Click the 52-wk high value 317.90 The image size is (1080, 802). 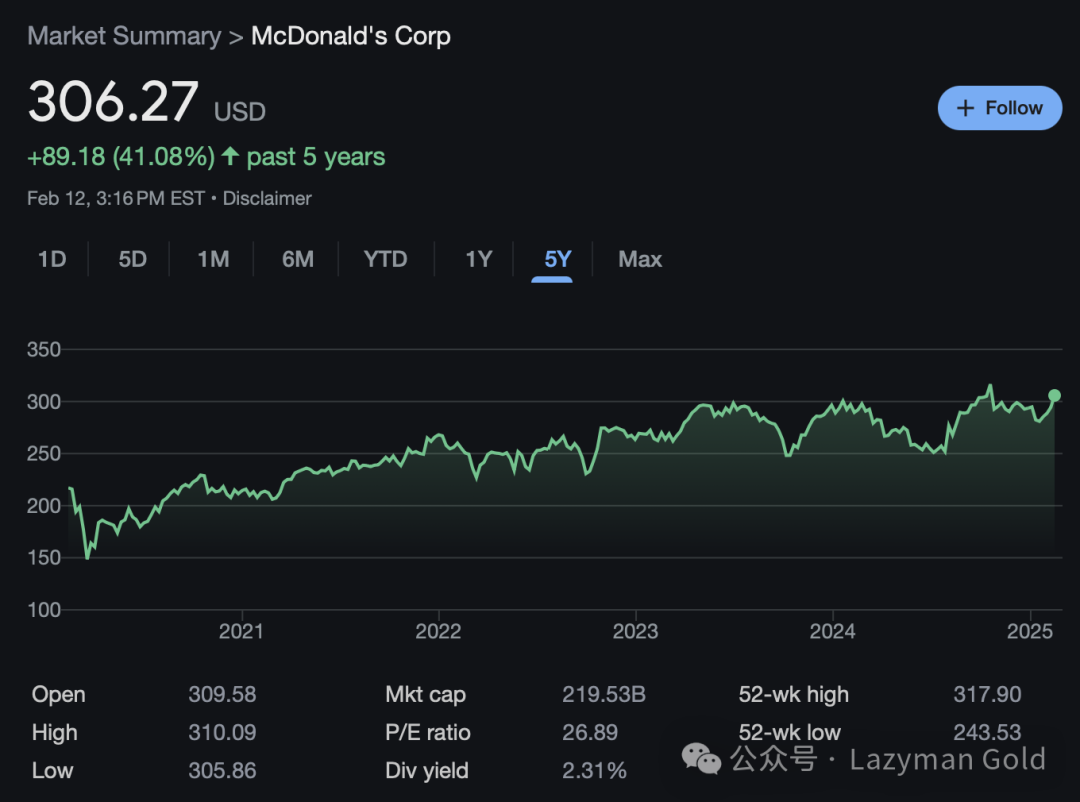click(x=987, y=695)
